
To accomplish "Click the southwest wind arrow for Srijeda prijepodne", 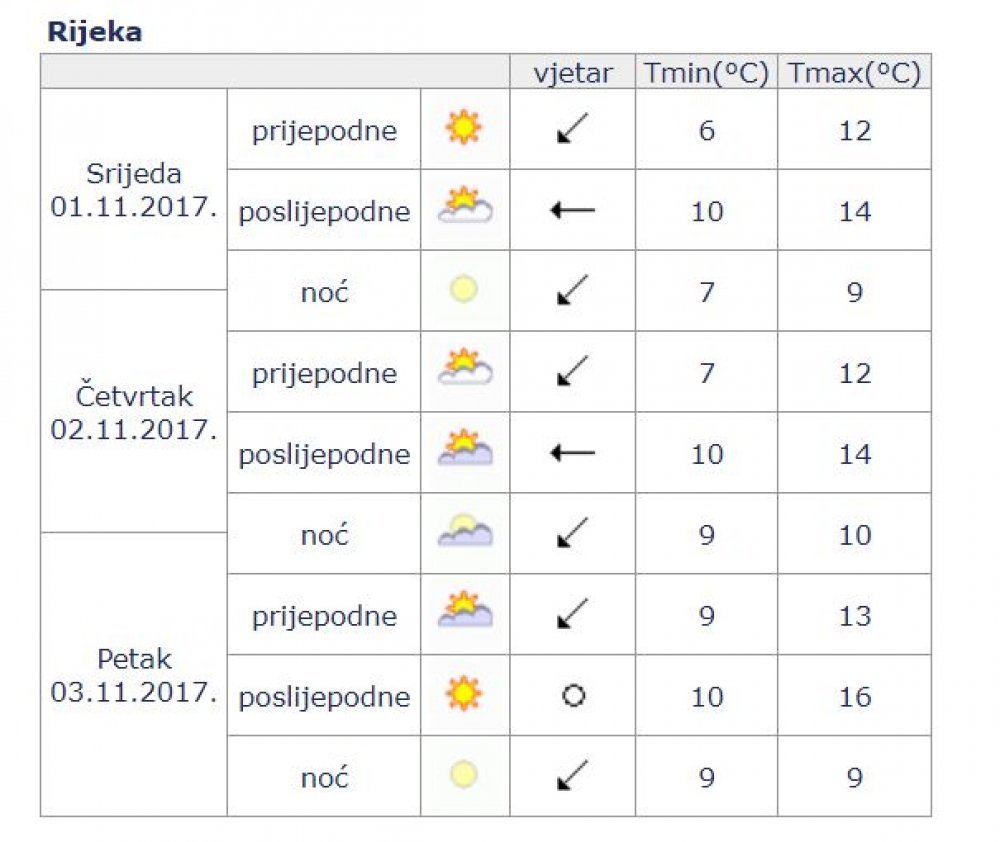I will click(572, 128).
